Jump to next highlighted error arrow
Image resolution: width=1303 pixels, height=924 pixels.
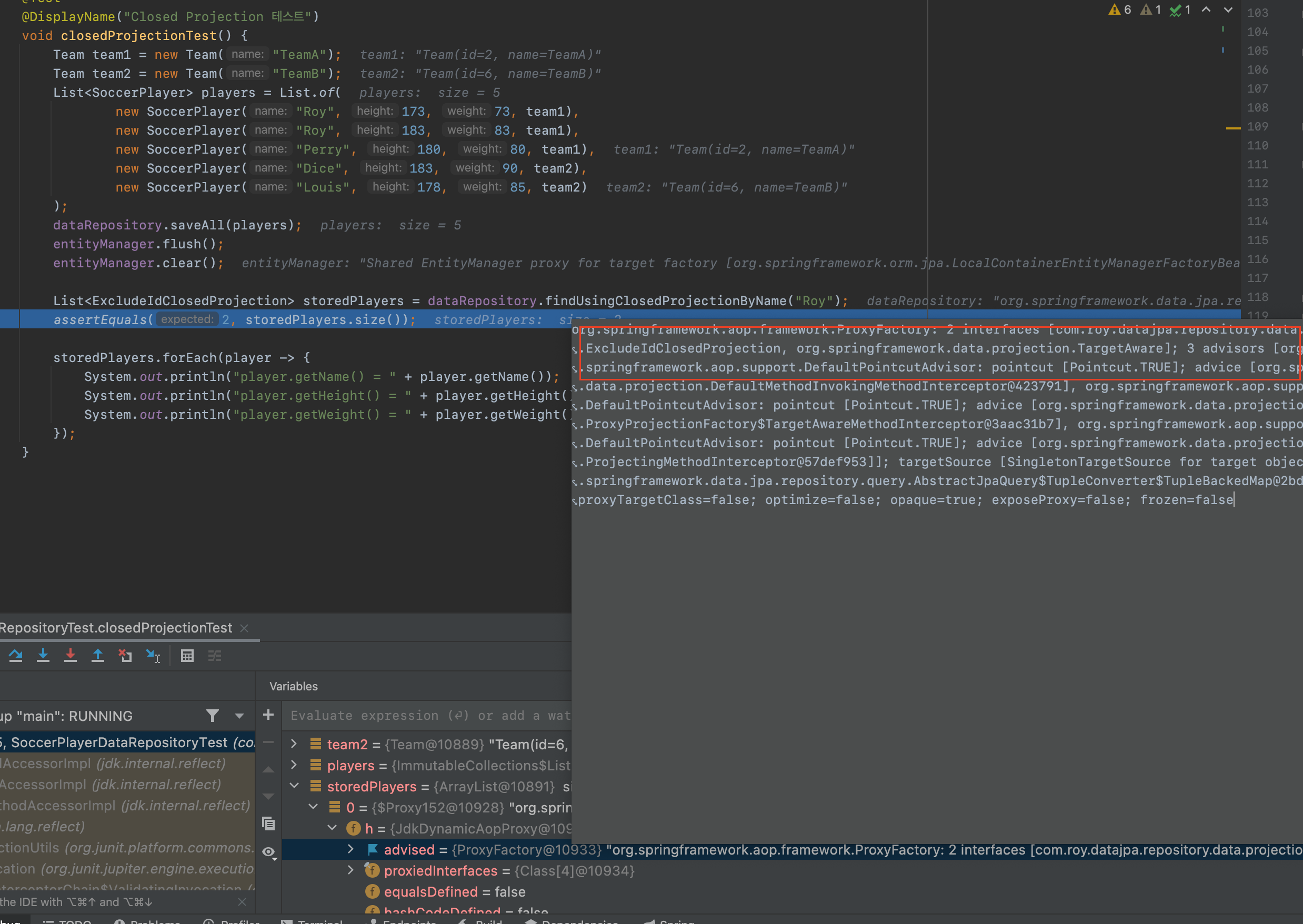tap(1228, 9)
